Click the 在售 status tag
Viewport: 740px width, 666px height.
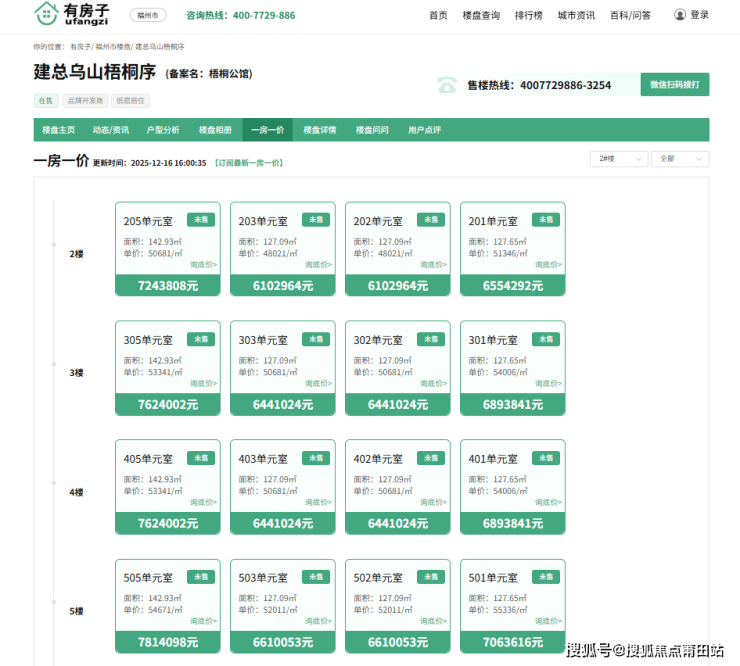click(x=46, y=101)
